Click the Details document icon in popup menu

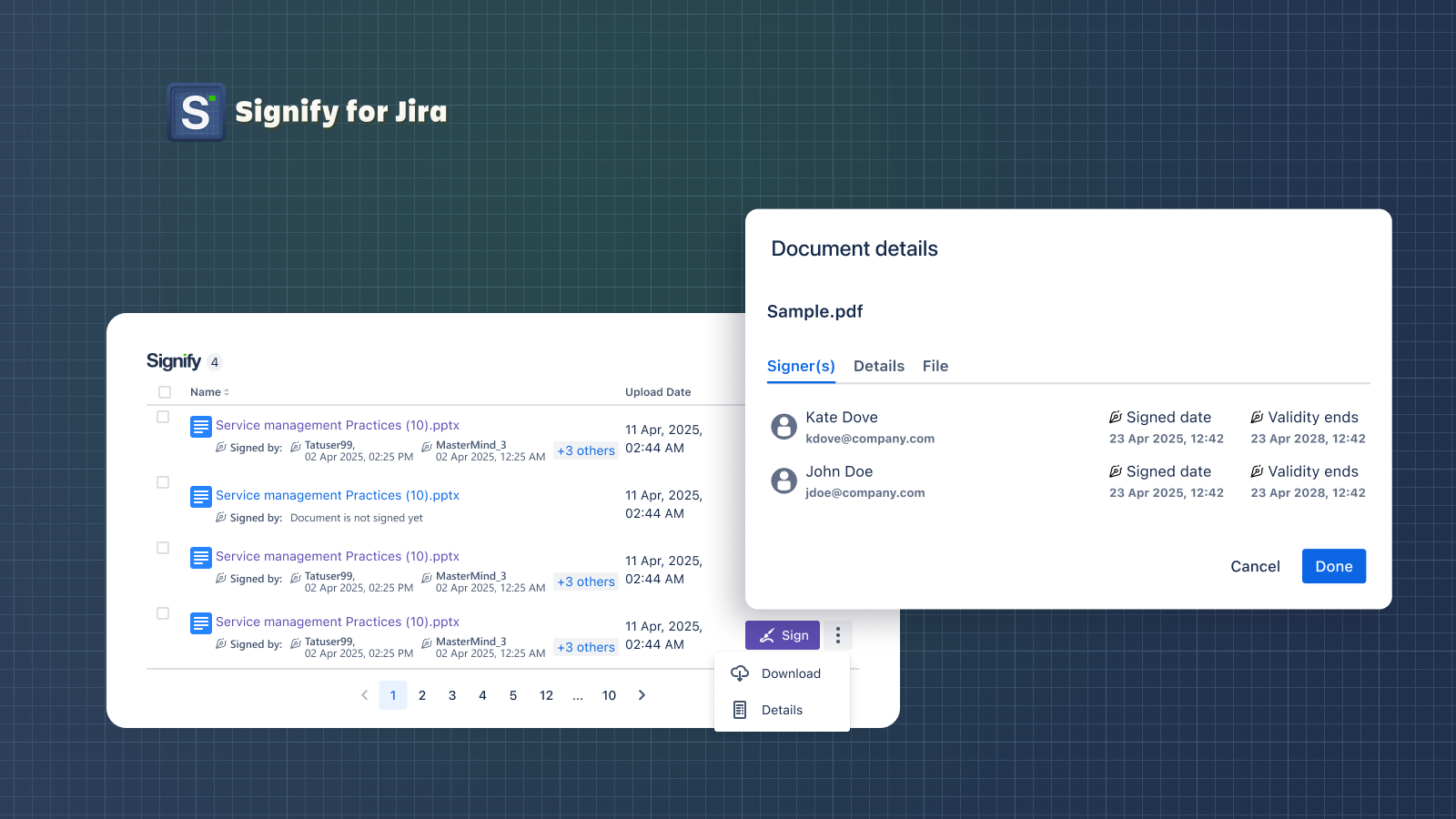click(x=740, y=710)
